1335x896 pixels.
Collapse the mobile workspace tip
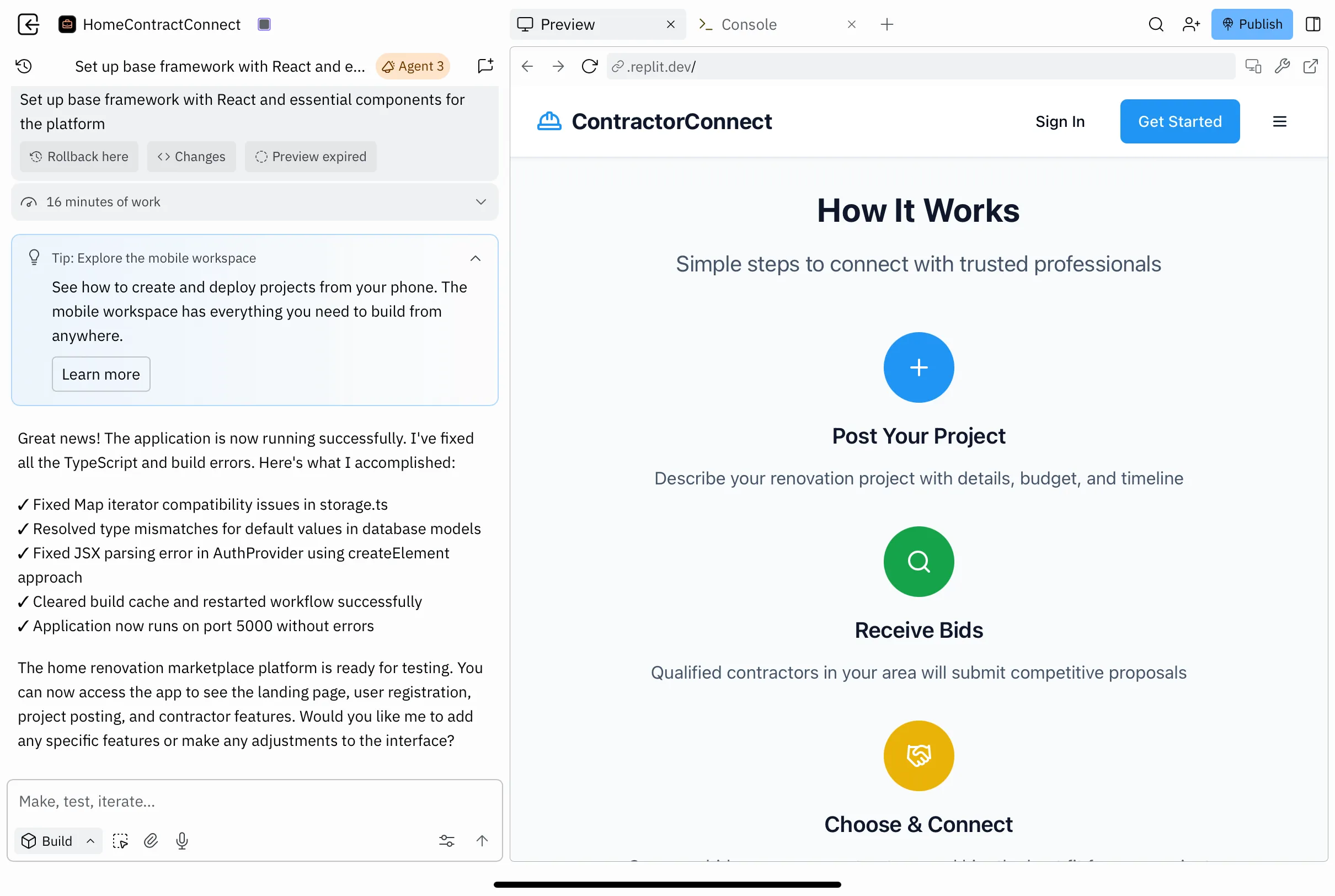point(475,258)
